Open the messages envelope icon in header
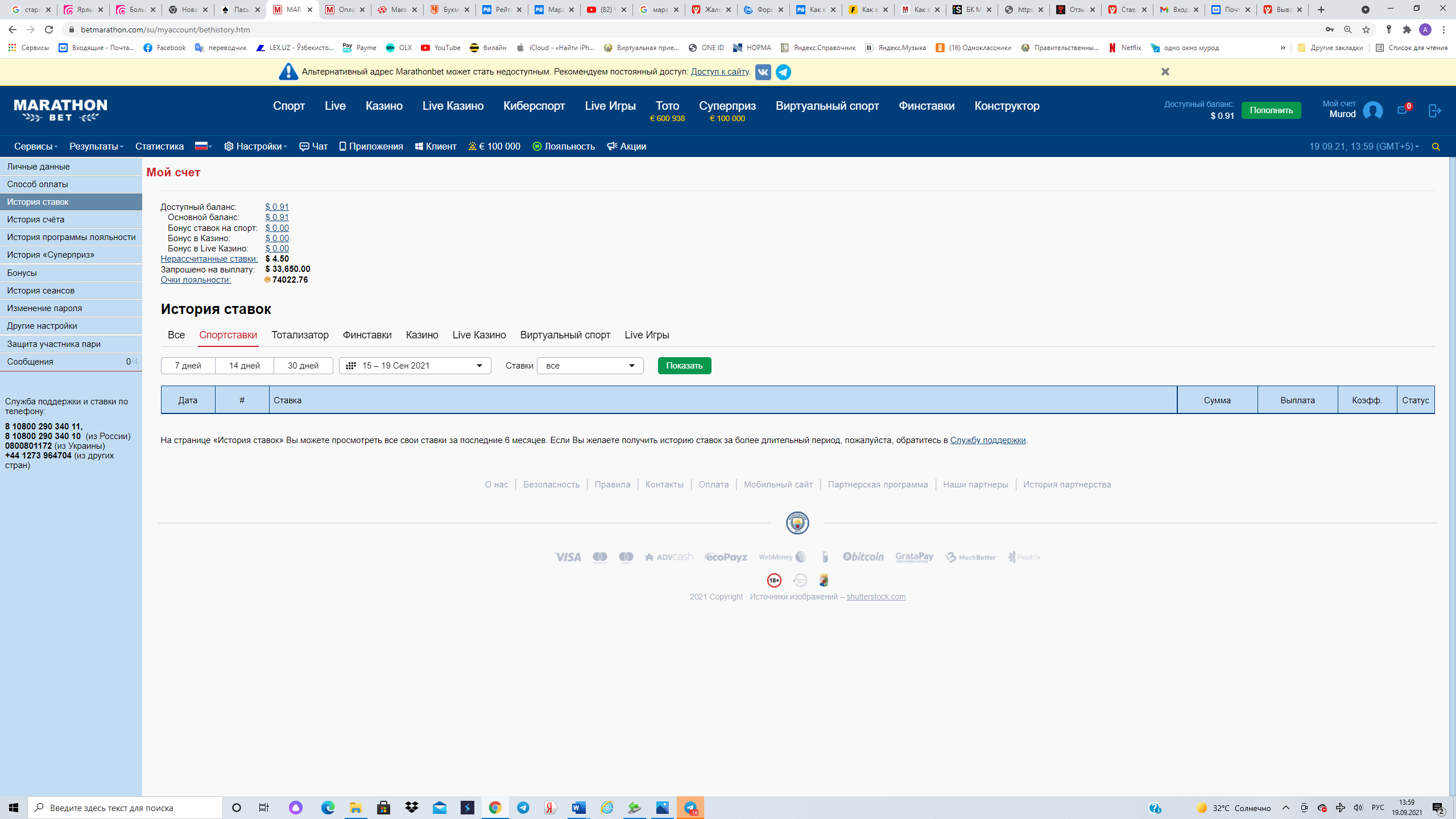Screen dimensions: 1456x819 click(x=1402, y=110)
